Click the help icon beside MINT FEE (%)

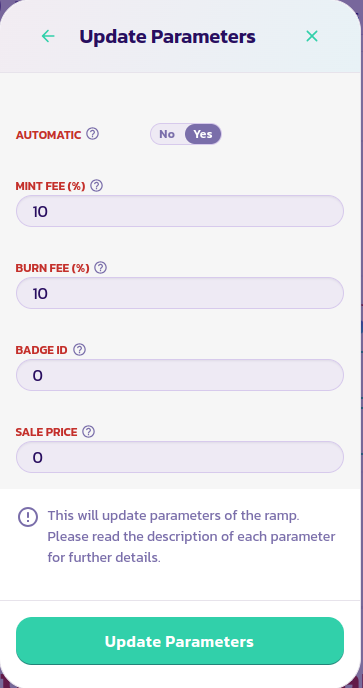(x=97, y=186)
